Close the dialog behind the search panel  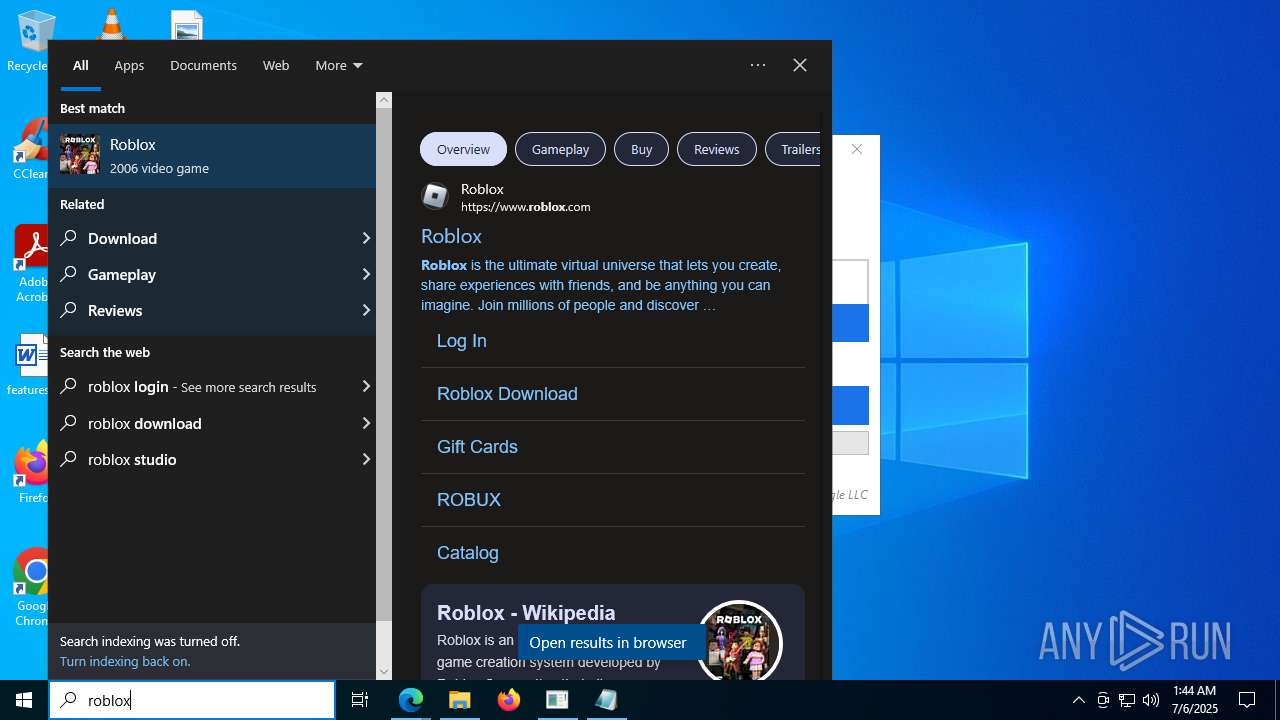point(857,149)
